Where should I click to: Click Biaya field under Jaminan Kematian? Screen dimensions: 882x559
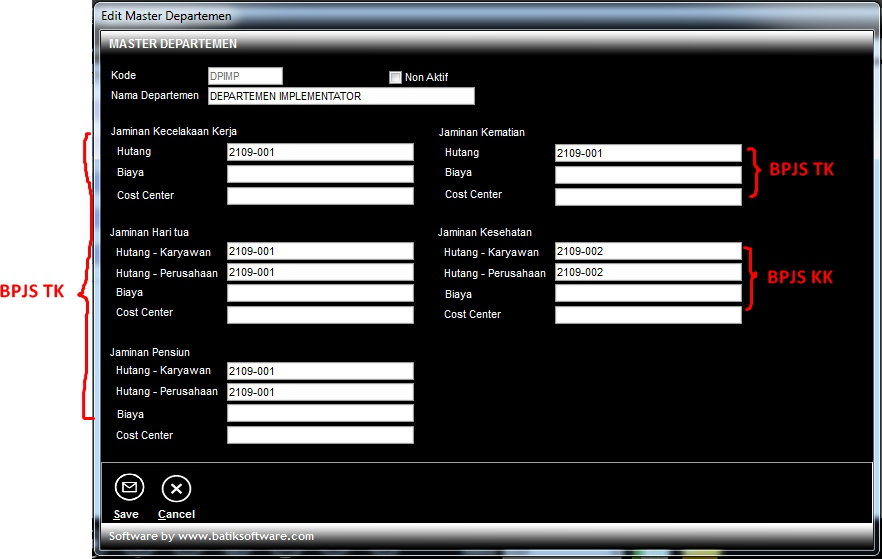coord(648,175)
